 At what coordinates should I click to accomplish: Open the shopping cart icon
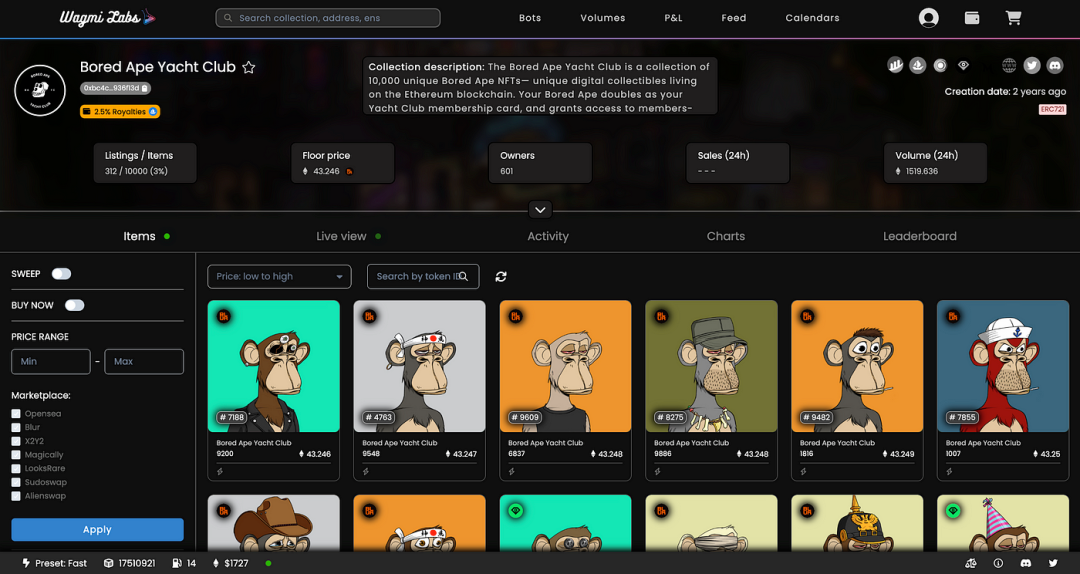click(1013, 18)
